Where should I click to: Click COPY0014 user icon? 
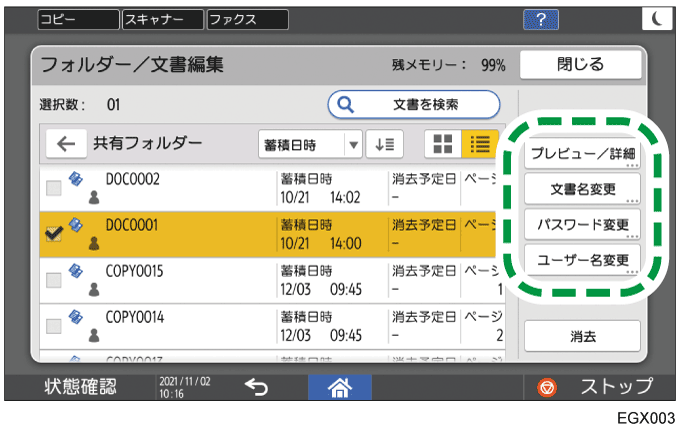(x=94, y=336)
